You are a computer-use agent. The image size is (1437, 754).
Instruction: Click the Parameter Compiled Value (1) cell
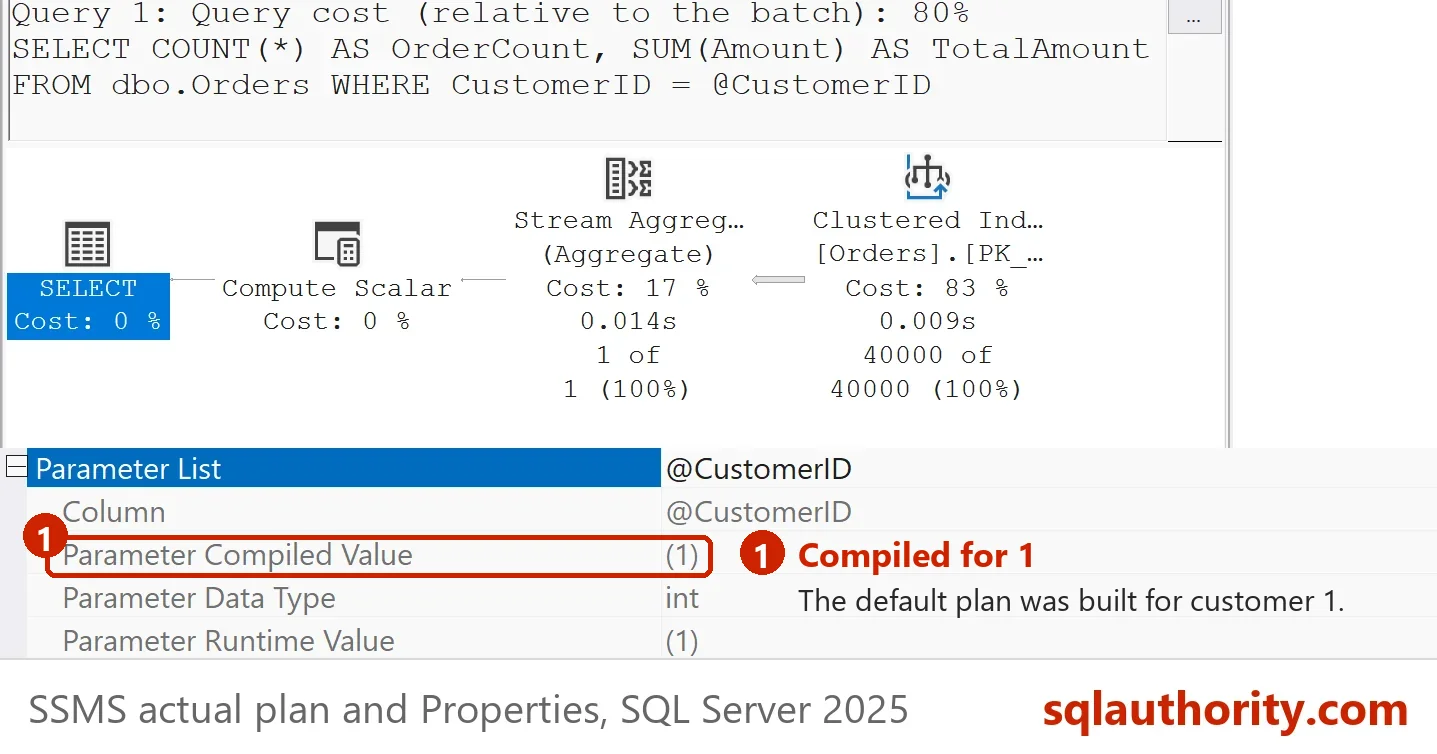(x=682, y=555)
